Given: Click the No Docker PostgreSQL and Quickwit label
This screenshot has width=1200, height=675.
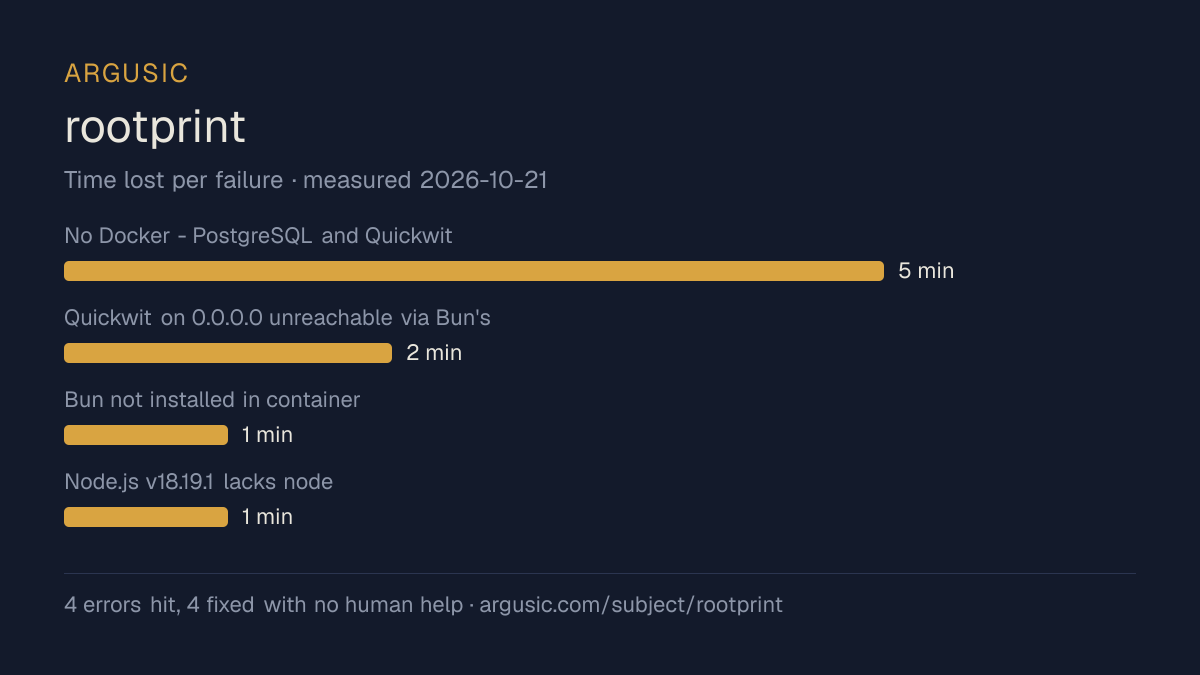Looking at the screenshot, I should [x=258, y=236].
